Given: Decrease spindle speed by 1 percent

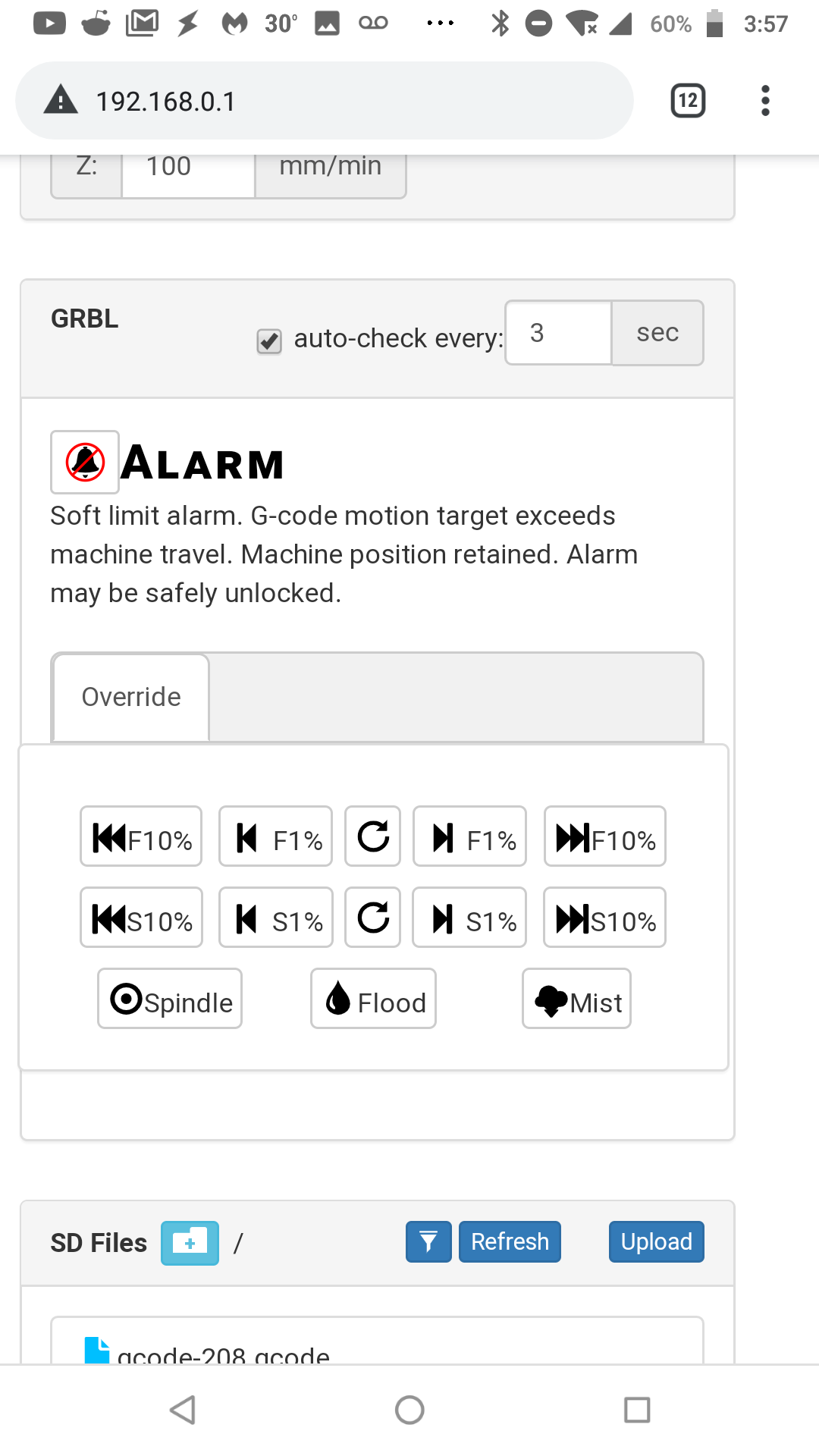Looking at the screenshot, I should pos(275,918).
